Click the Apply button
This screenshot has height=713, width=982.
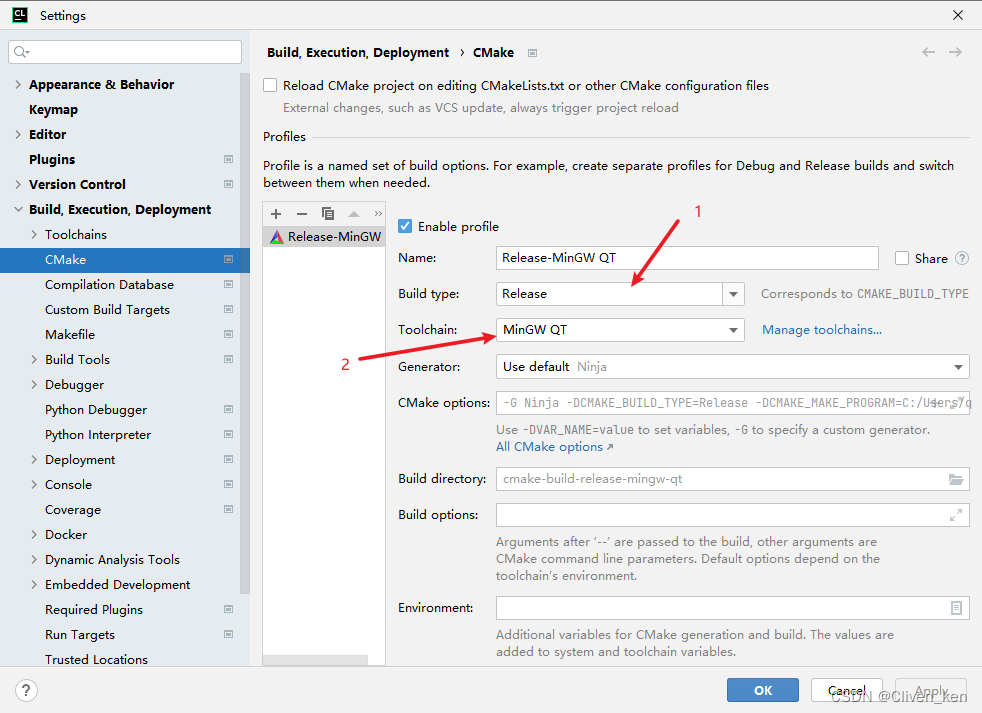click(931, 690)
